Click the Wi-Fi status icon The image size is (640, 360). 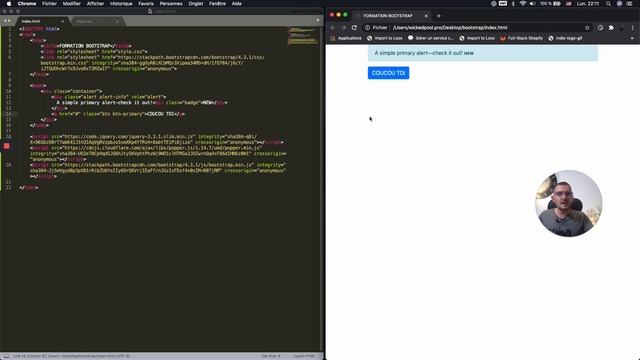[523, 4]
